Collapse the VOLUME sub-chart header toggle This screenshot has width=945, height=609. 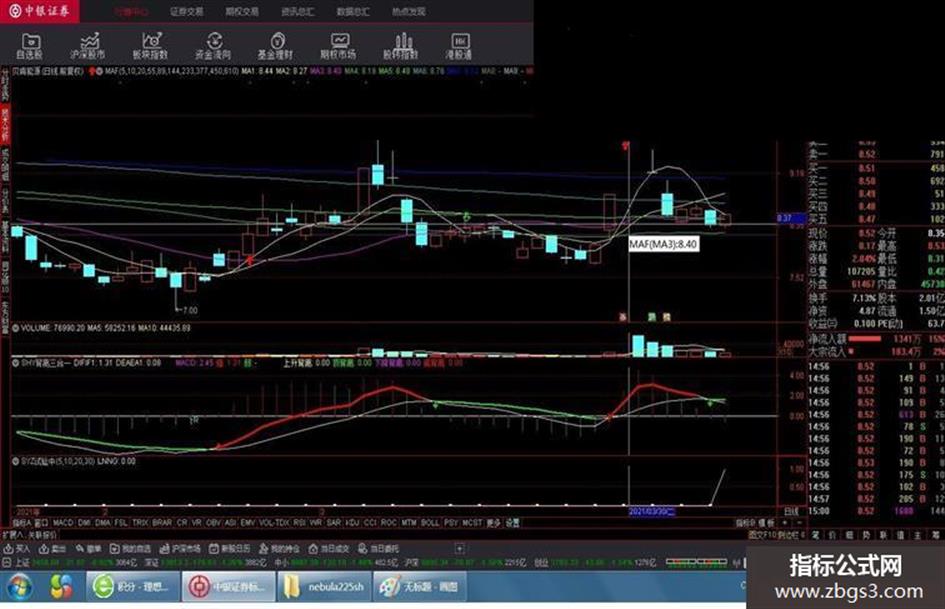tap(16, 329)
